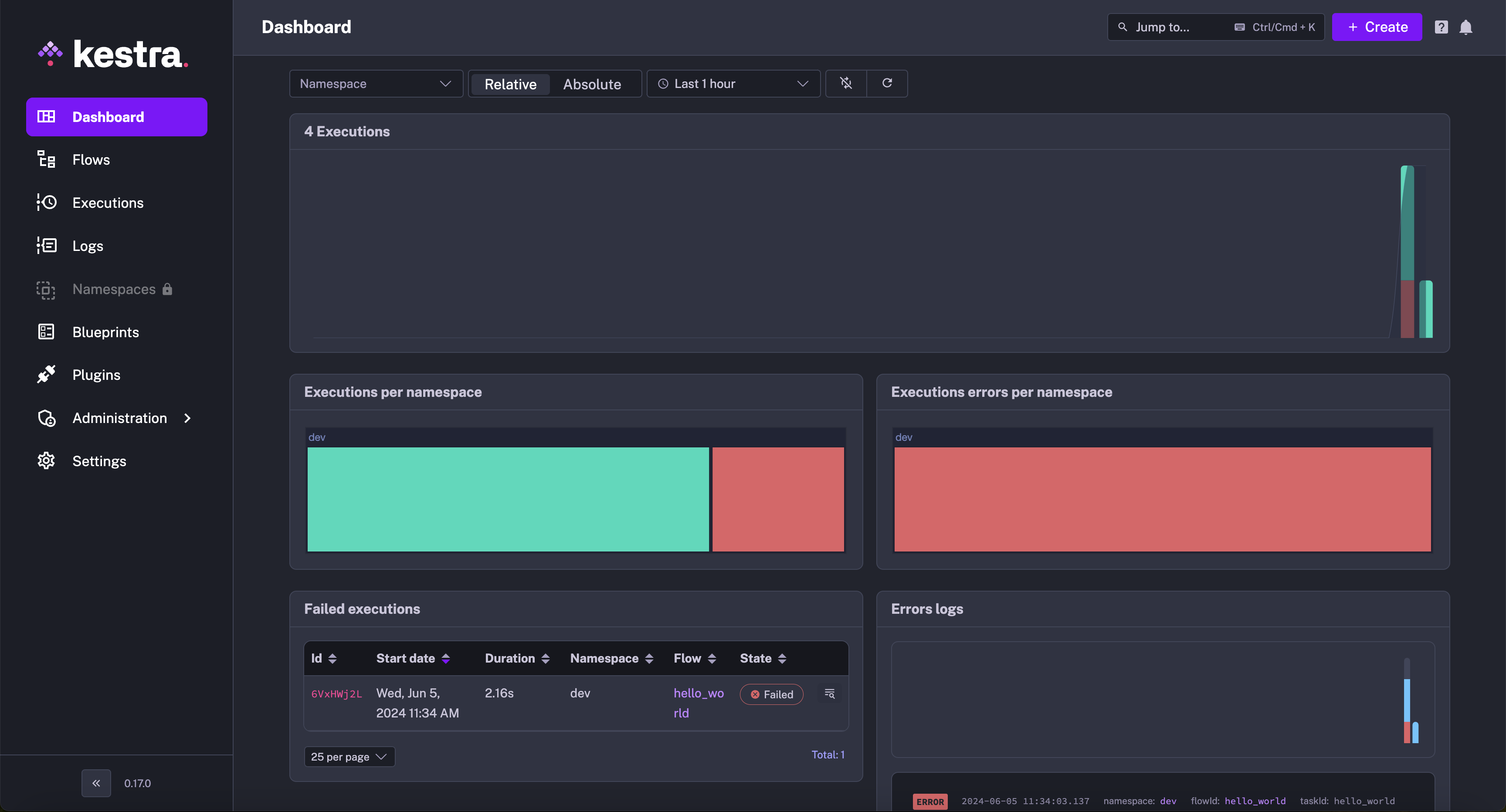
Task: Click hello_world flowId link in error log
Action: tap(1255, 801)
